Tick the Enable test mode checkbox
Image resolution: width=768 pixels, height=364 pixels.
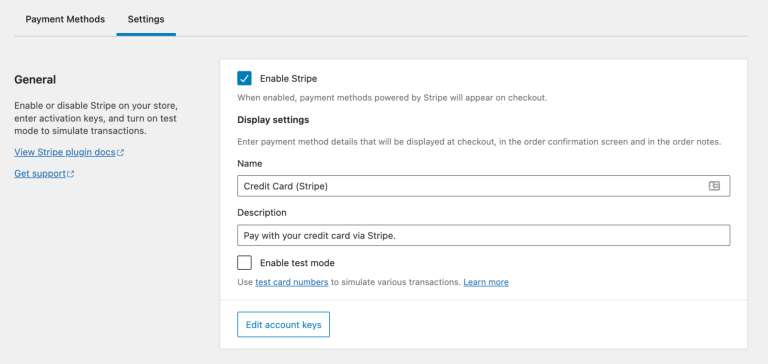(x=244, y=263)
